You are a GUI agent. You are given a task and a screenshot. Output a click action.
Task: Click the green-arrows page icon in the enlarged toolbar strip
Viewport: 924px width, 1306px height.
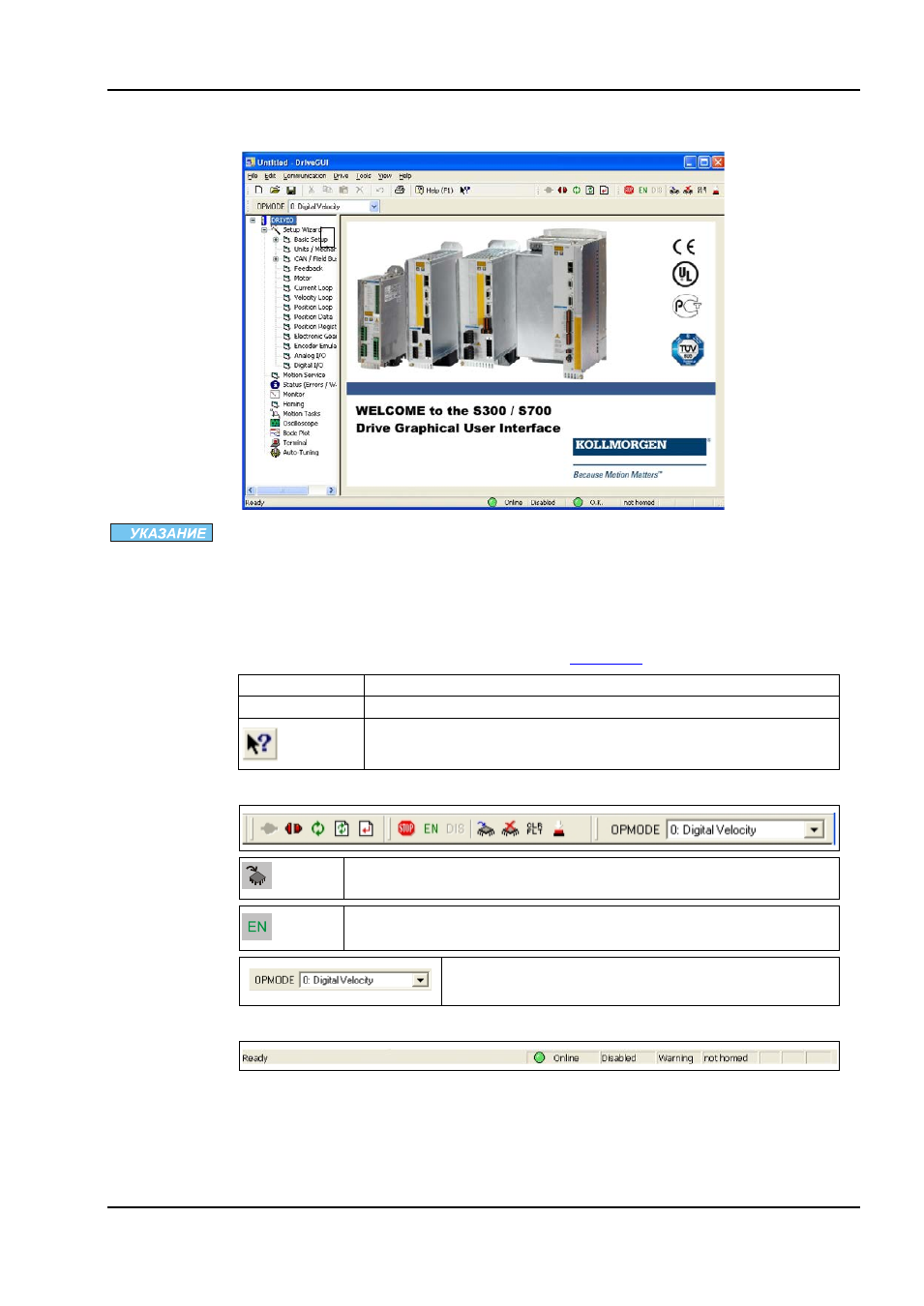point(342,829)
